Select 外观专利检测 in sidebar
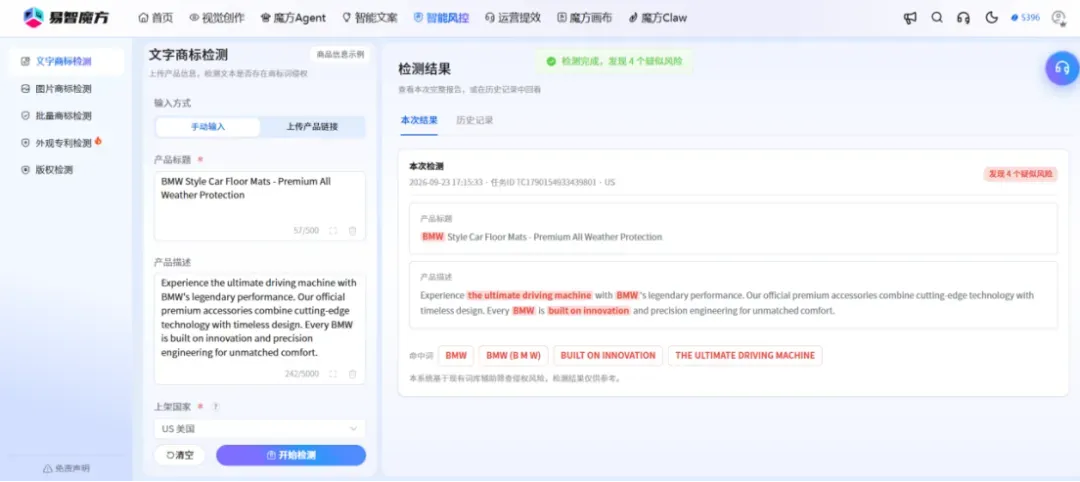This screenshot has width=1080, height=482. click(x=66, y=143)
